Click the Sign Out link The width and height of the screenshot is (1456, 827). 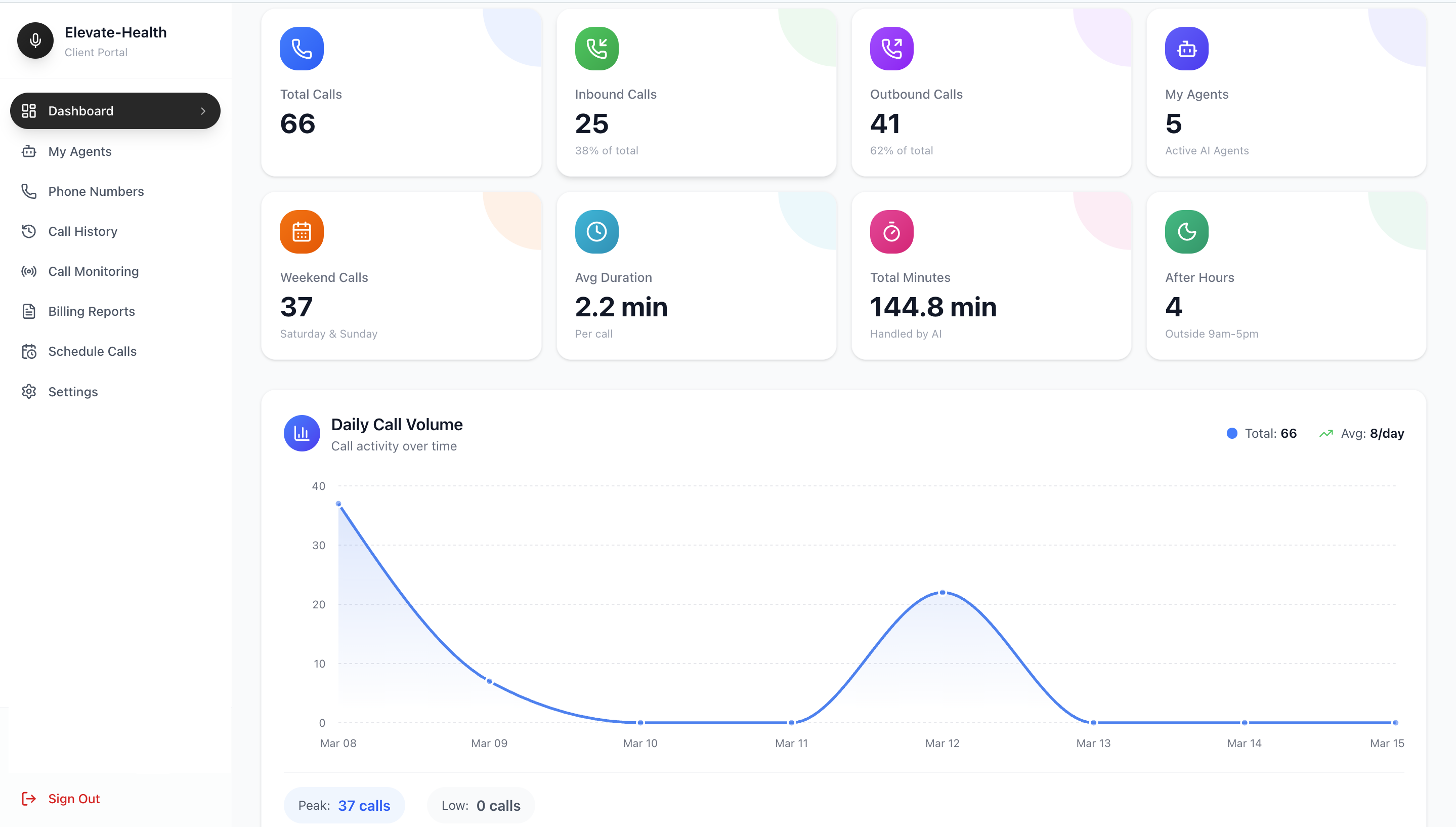pyautogui.click(x=73, y=798)
